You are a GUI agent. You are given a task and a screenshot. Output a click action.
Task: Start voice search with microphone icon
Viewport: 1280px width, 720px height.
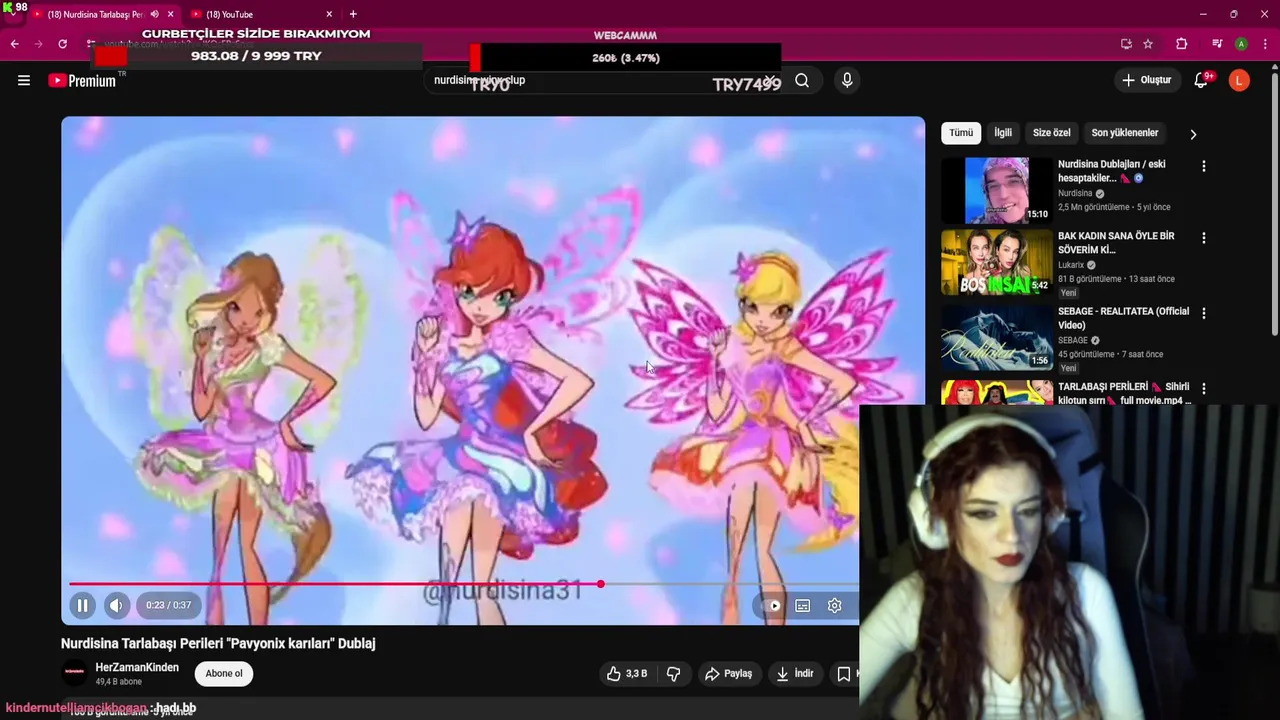[847, 80]
